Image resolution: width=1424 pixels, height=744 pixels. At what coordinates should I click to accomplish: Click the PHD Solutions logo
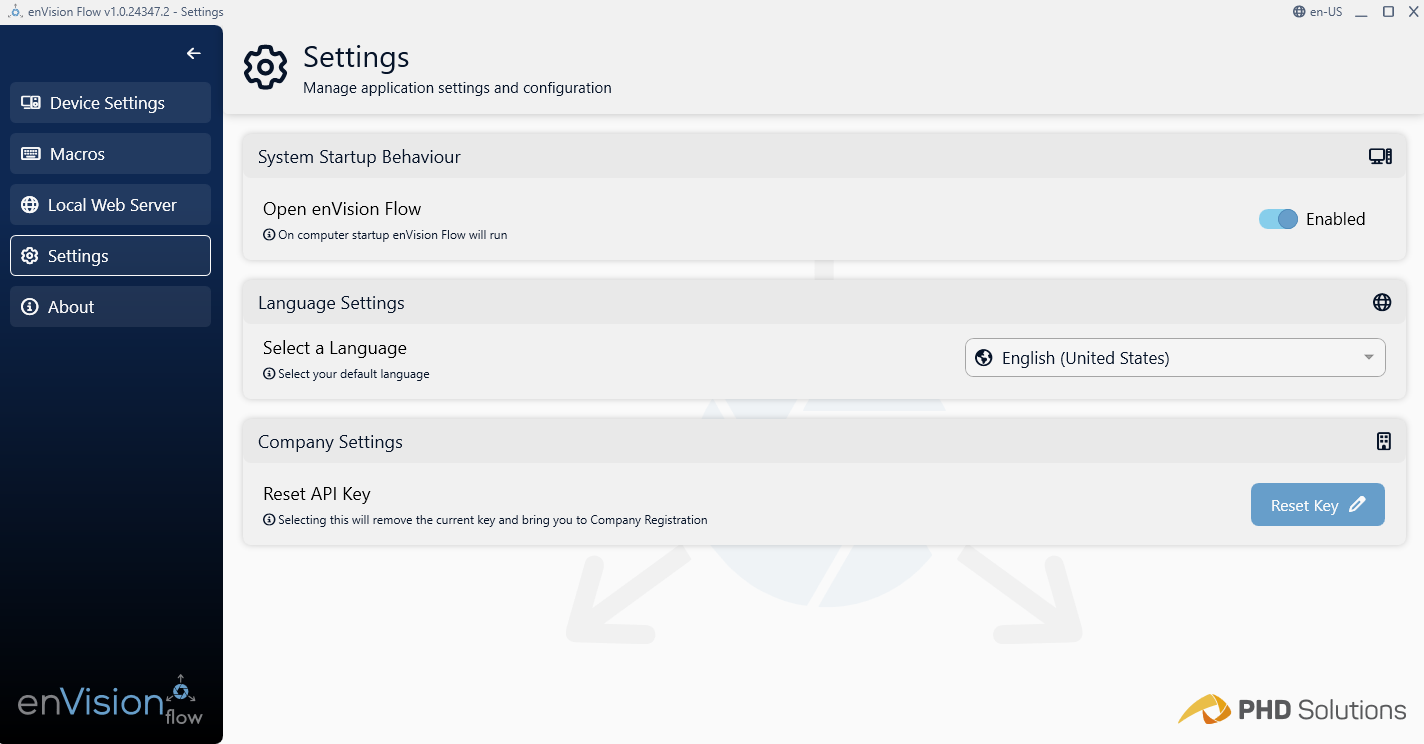pyautogui.click(x=1292, y=710)
